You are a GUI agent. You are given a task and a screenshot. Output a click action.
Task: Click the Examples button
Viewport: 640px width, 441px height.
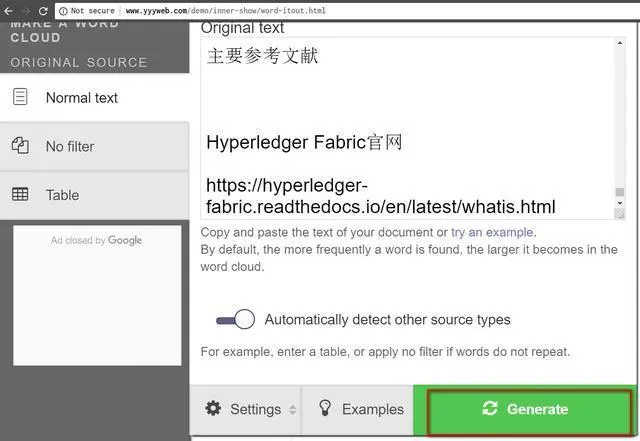tap(358, 410)
